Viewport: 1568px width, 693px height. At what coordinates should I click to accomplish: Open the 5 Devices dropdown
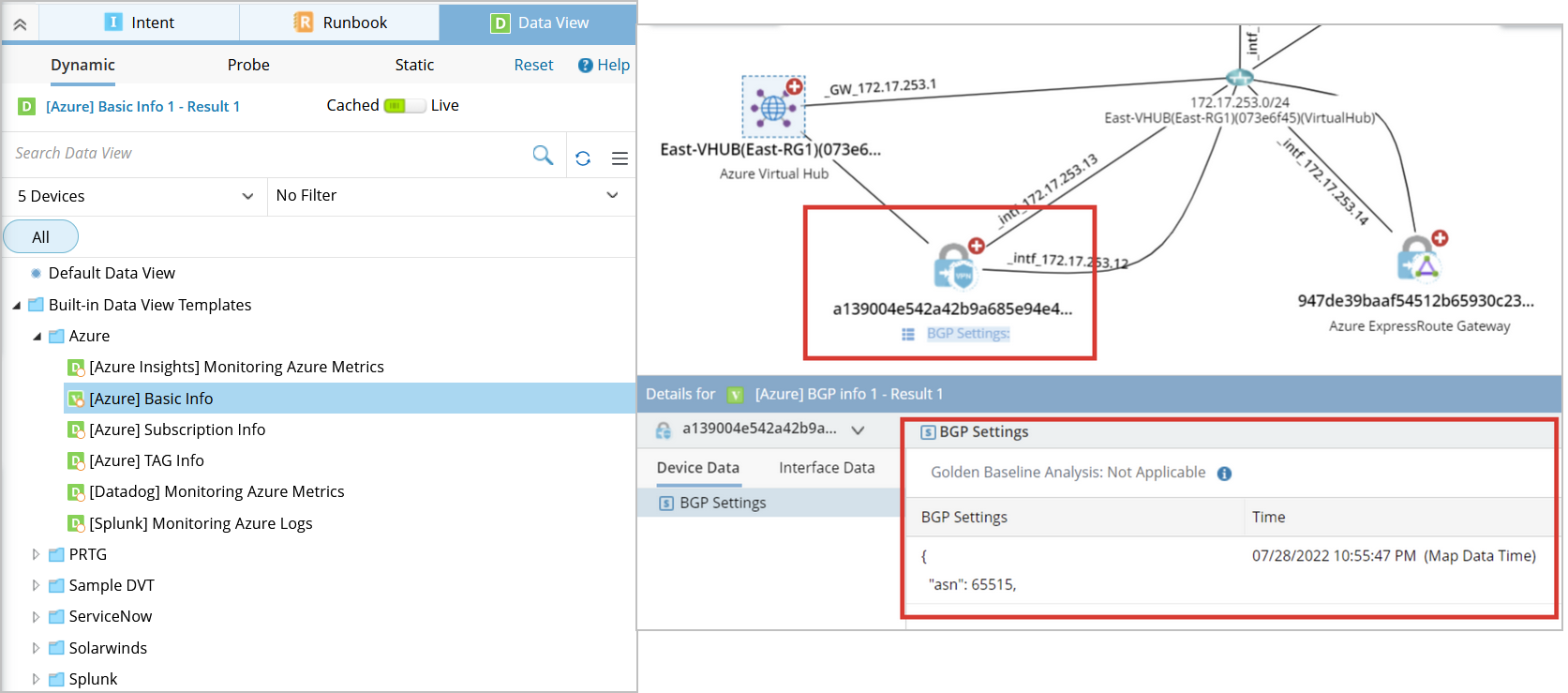[134, 196]
